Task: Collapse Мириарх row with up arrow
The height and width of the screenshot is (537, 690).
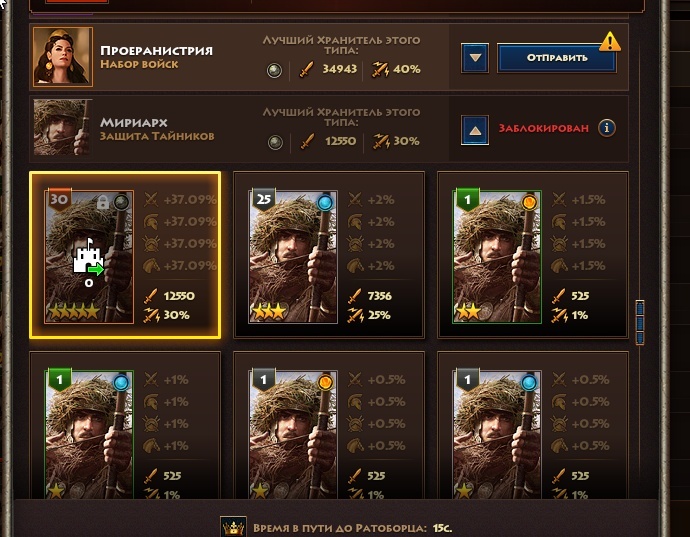Action: [x=475, y=130]
